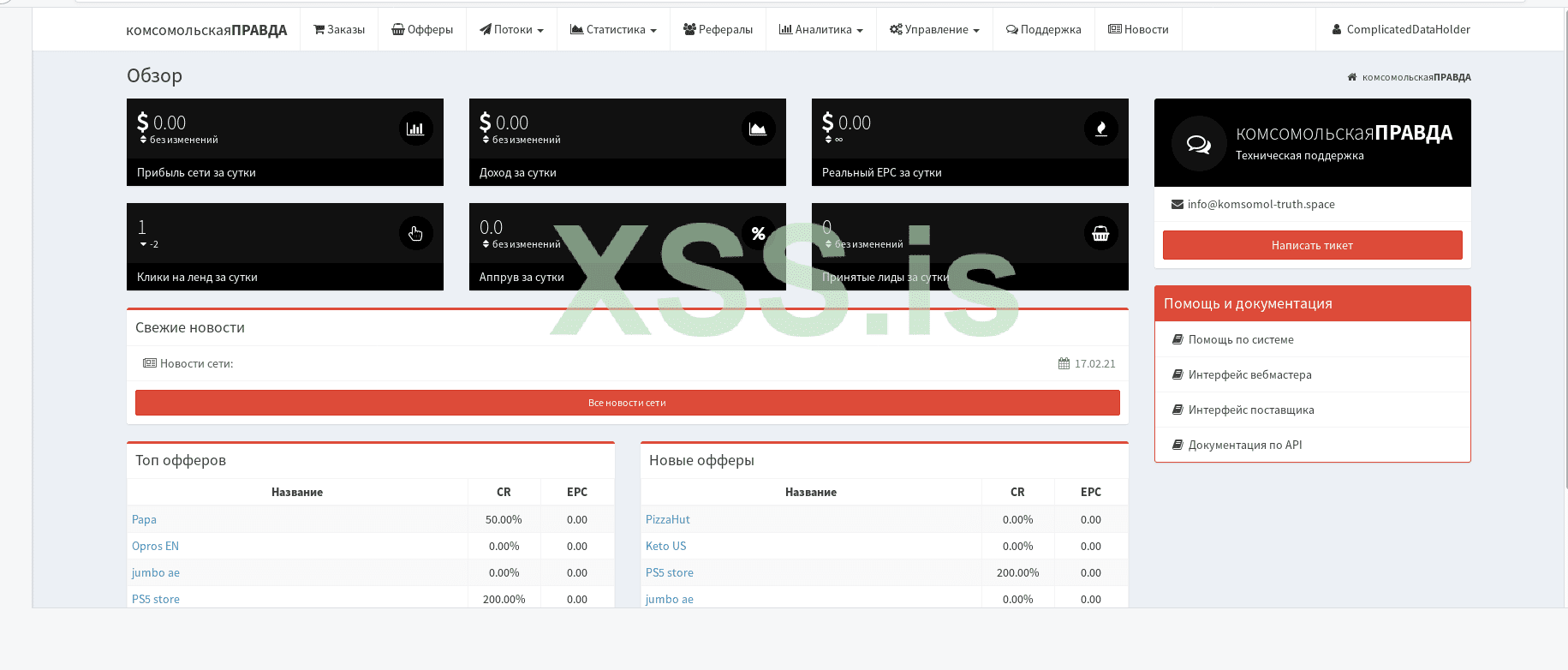Click the envelope icon beside support email
The width and height of the screenshot is (1568, 670).
[1177, 204]
